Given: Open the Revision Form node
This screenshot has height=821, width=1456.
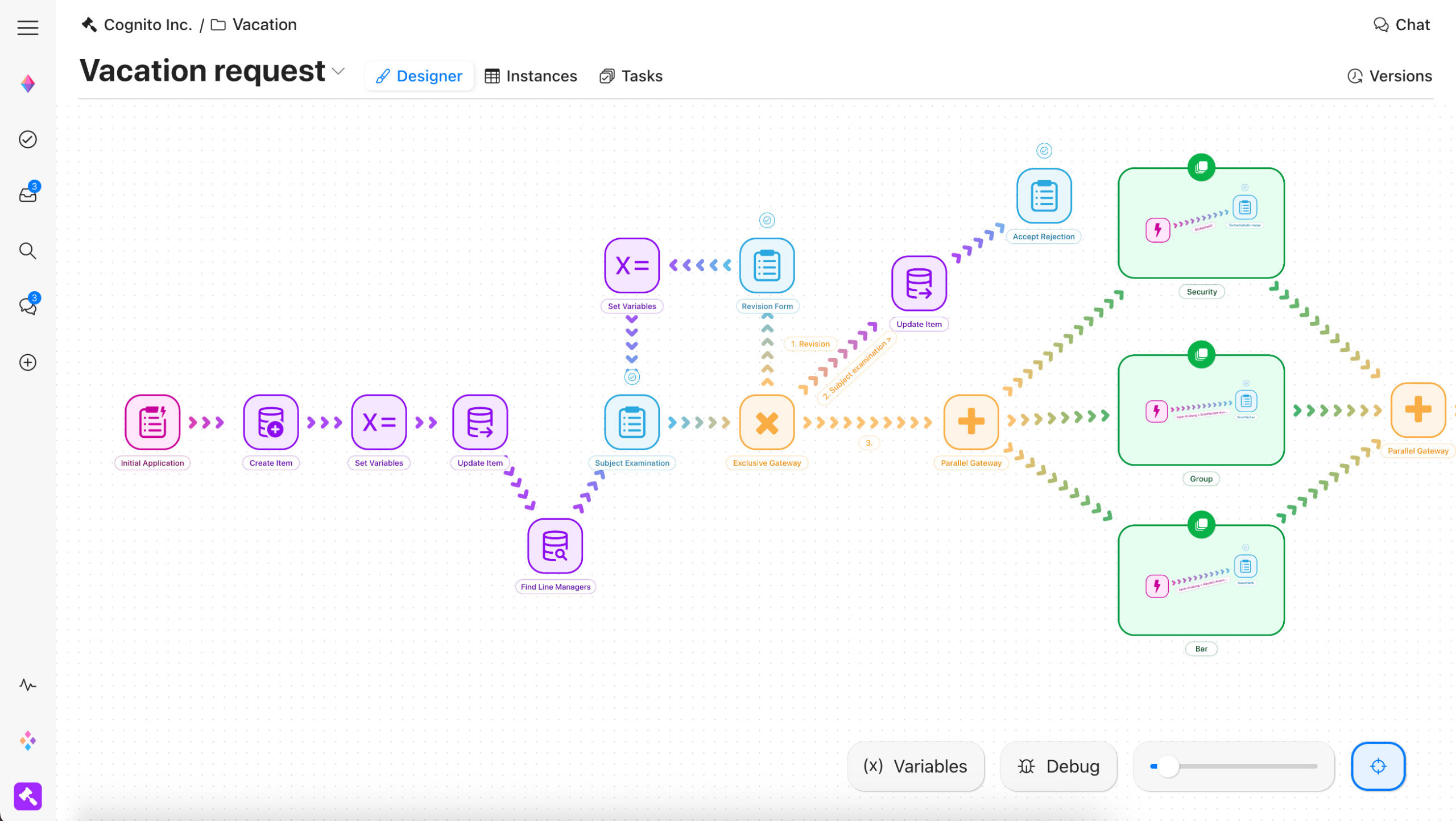Looking at the screenshot, I should click(767, 266).
